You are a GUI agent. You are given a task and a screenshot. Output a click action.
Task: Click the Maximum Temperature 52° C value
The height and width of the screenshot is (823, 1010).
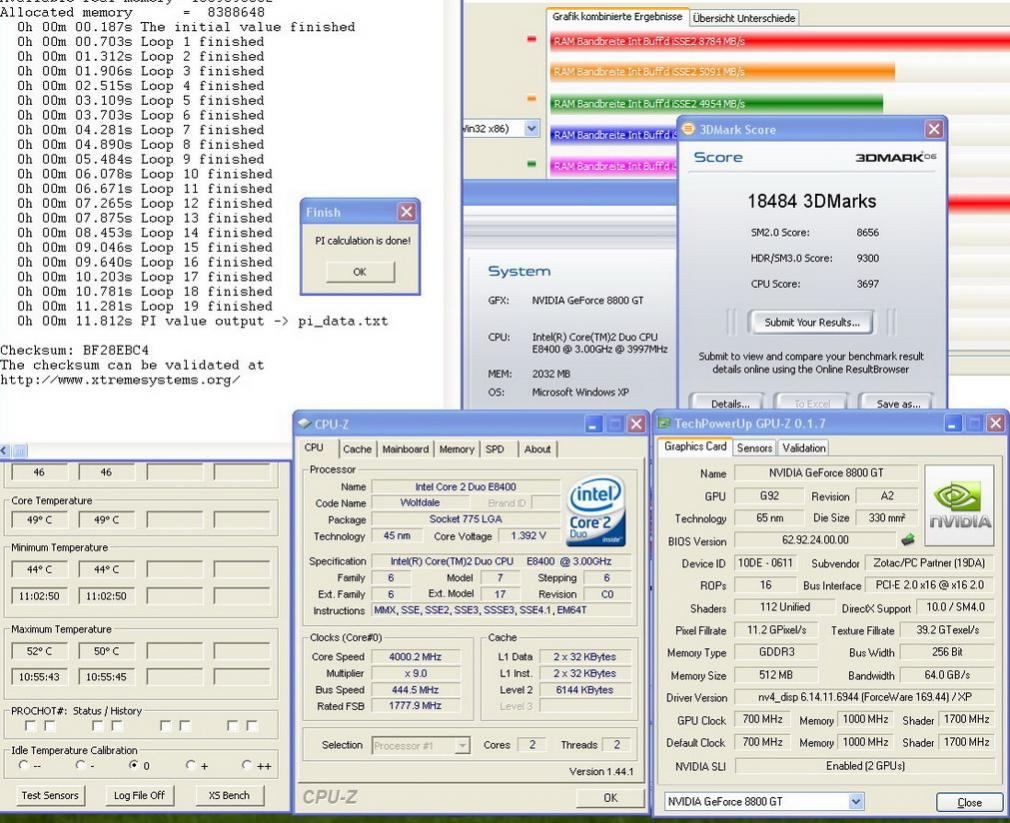(39, 651)
